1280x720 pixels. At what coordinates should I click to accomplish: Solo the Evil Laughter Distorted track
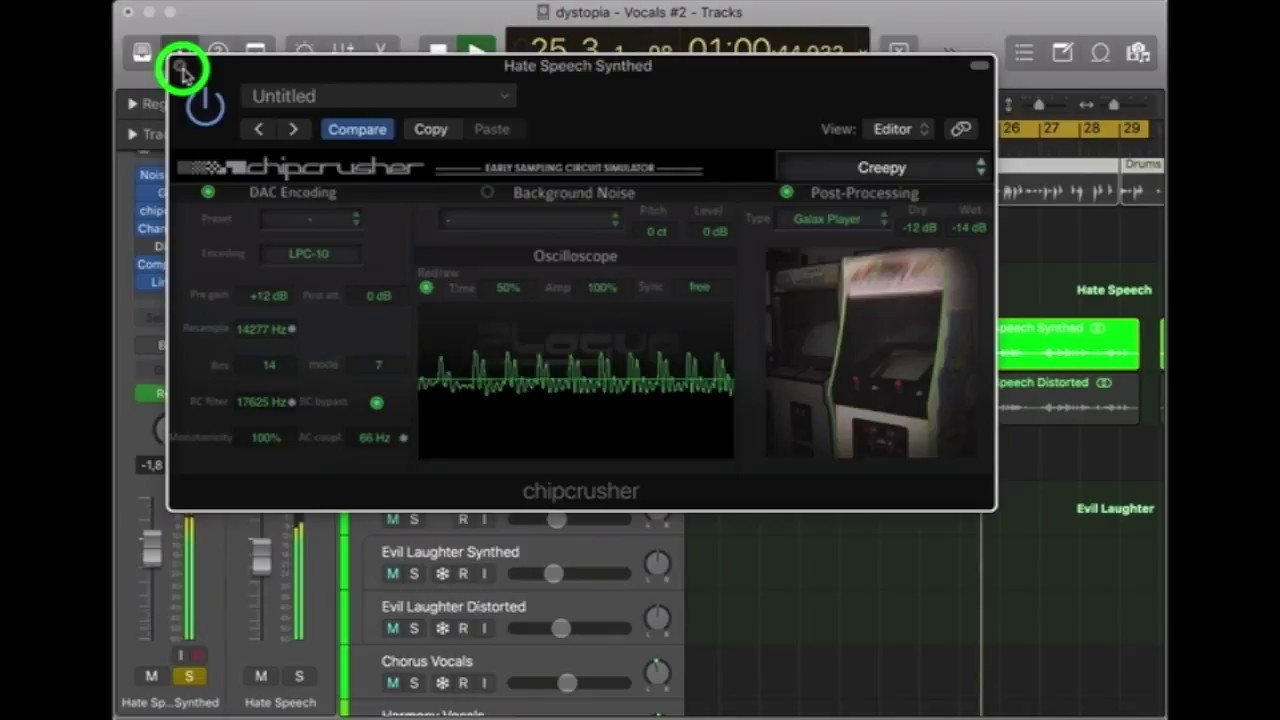[x=413, y=628]
